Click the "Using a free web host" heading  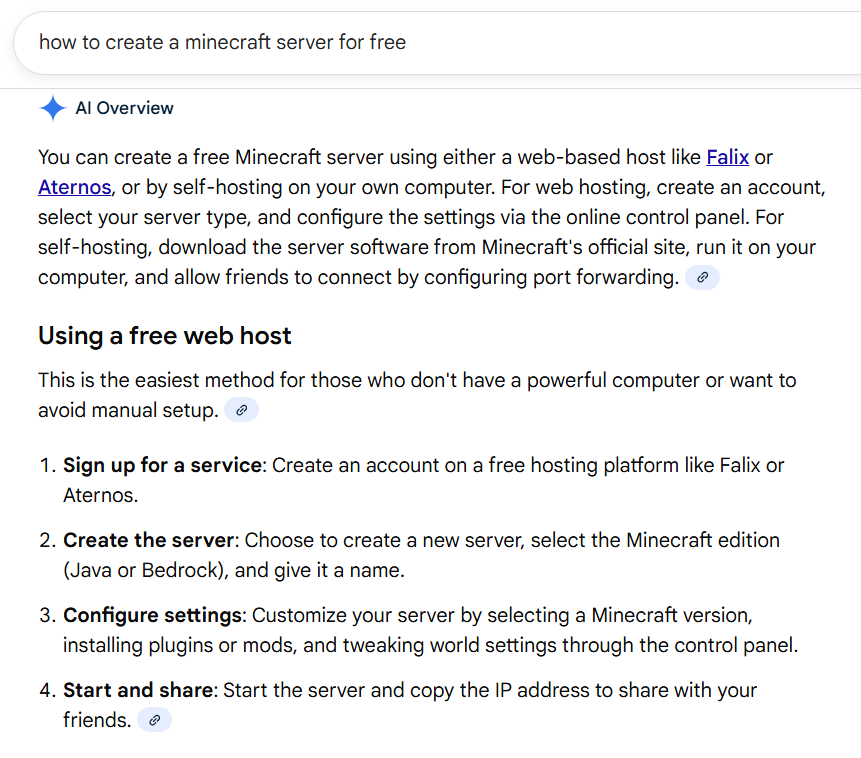click(x=163, y=336)
